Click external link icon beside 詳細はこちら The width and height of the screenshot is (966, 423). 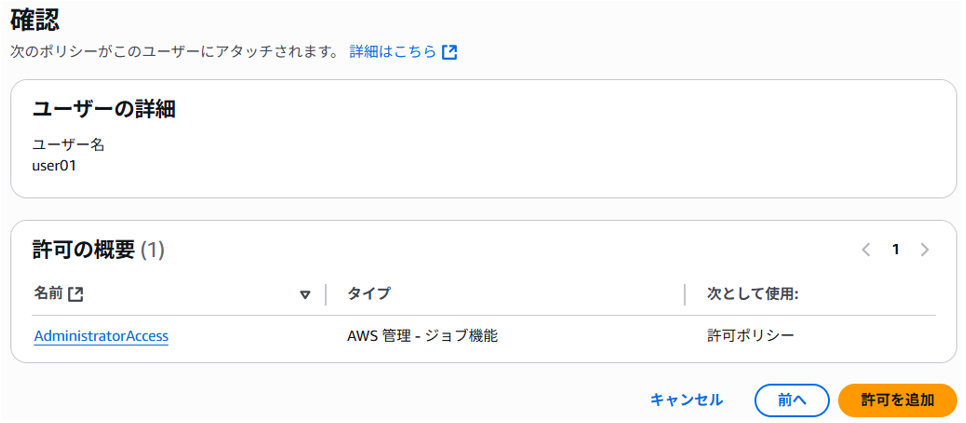click(450, 52)
